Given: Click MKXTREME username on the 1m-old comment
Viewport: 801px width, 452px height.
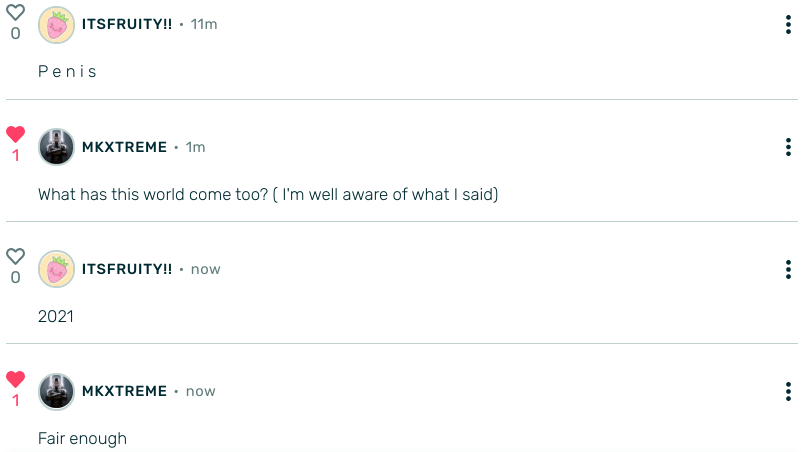Looking at the screenshot, I should coord(124,147).
